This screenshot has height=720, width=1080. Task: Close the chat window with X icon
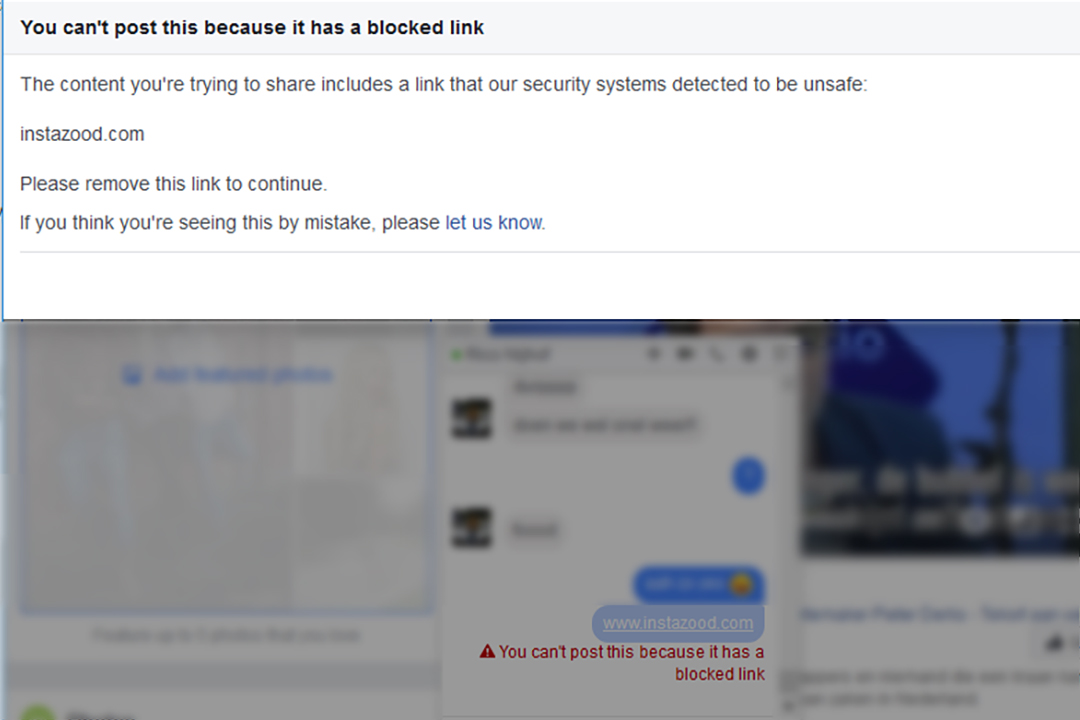[x=779, y=354]
